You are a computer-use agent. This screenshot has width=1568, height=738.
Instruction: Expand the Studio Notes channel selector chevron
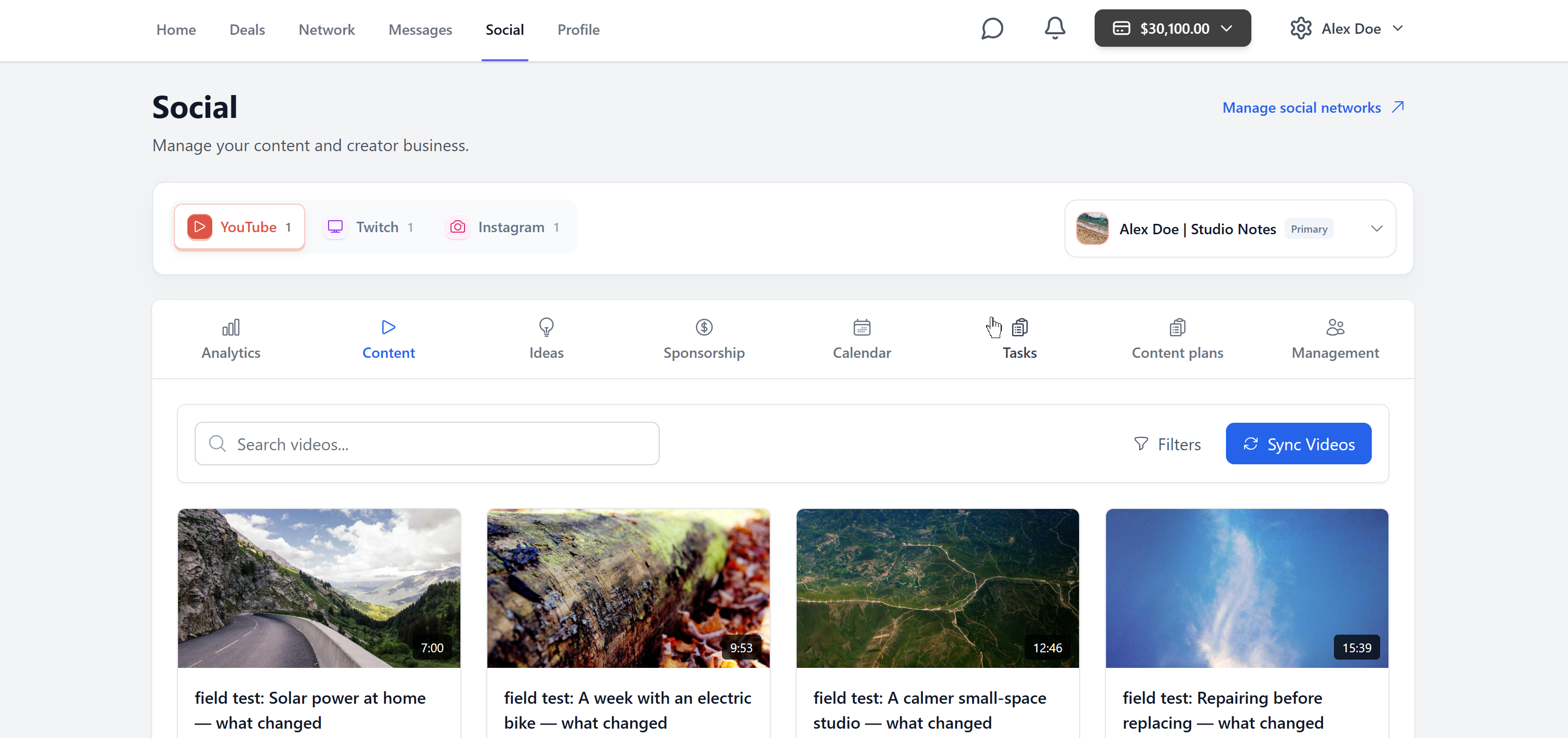1376,229
